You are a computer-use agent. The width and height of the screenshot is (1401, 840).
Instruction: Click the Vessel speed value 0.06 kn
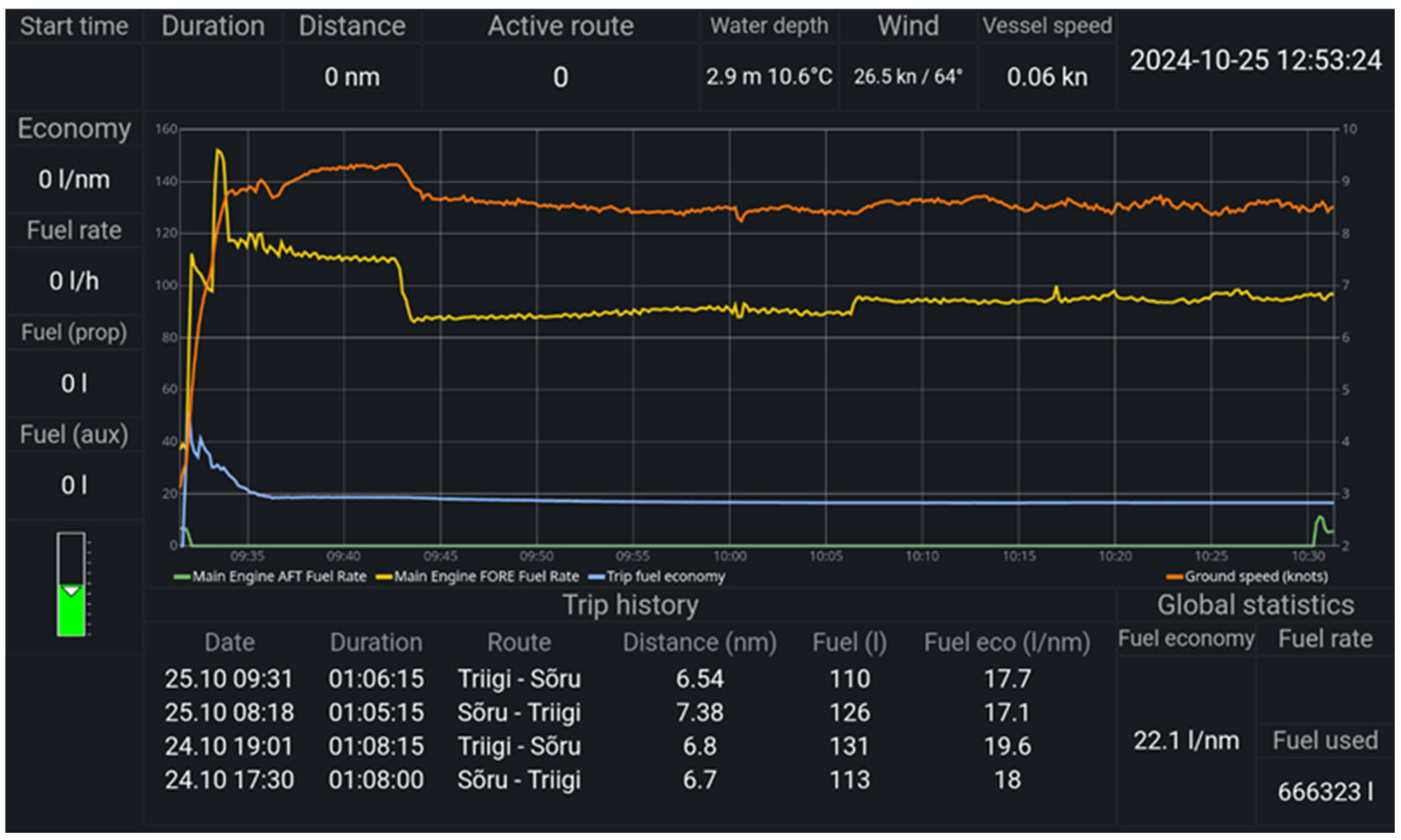(1047, 77)
